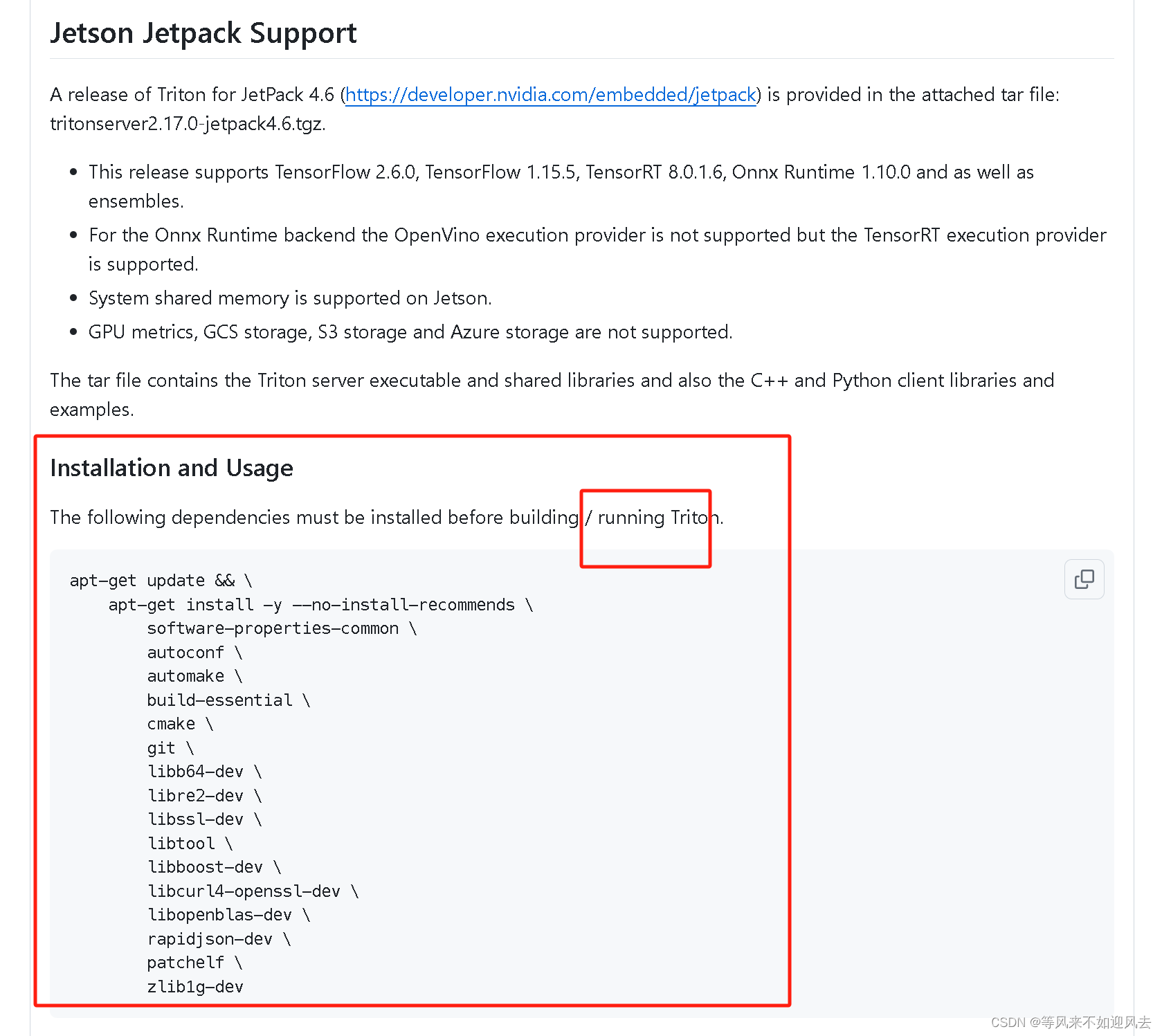The image size is (1162, 1036).
Task: Click the 'build-essential' package line
Action: pos(228,700)
